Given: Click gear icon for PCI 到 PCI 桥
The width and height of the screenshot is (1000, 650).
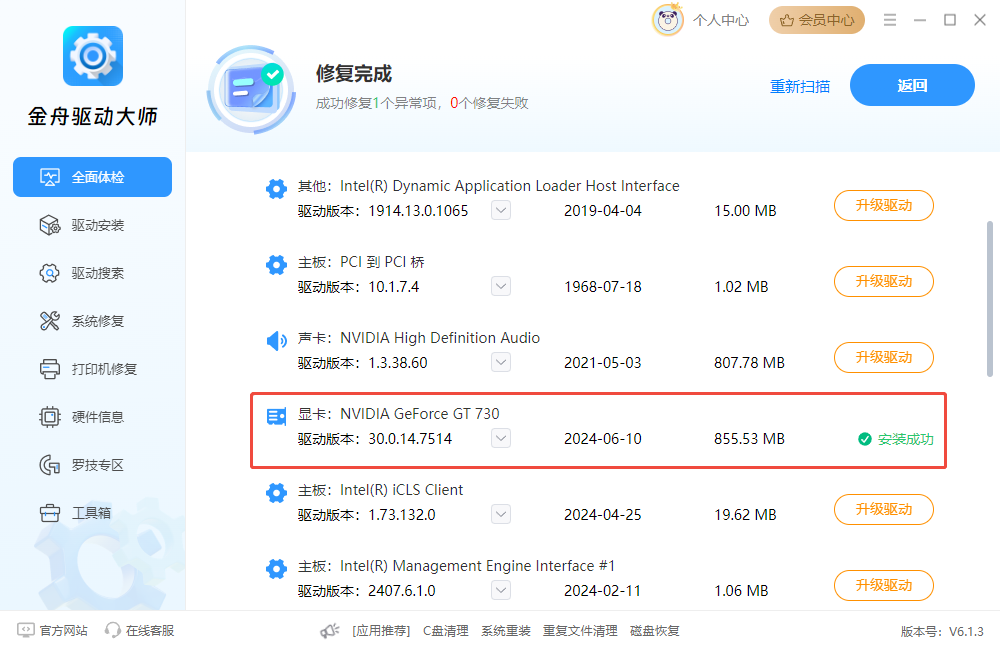Looking at the screenshot, I should (x=276, y=264).
